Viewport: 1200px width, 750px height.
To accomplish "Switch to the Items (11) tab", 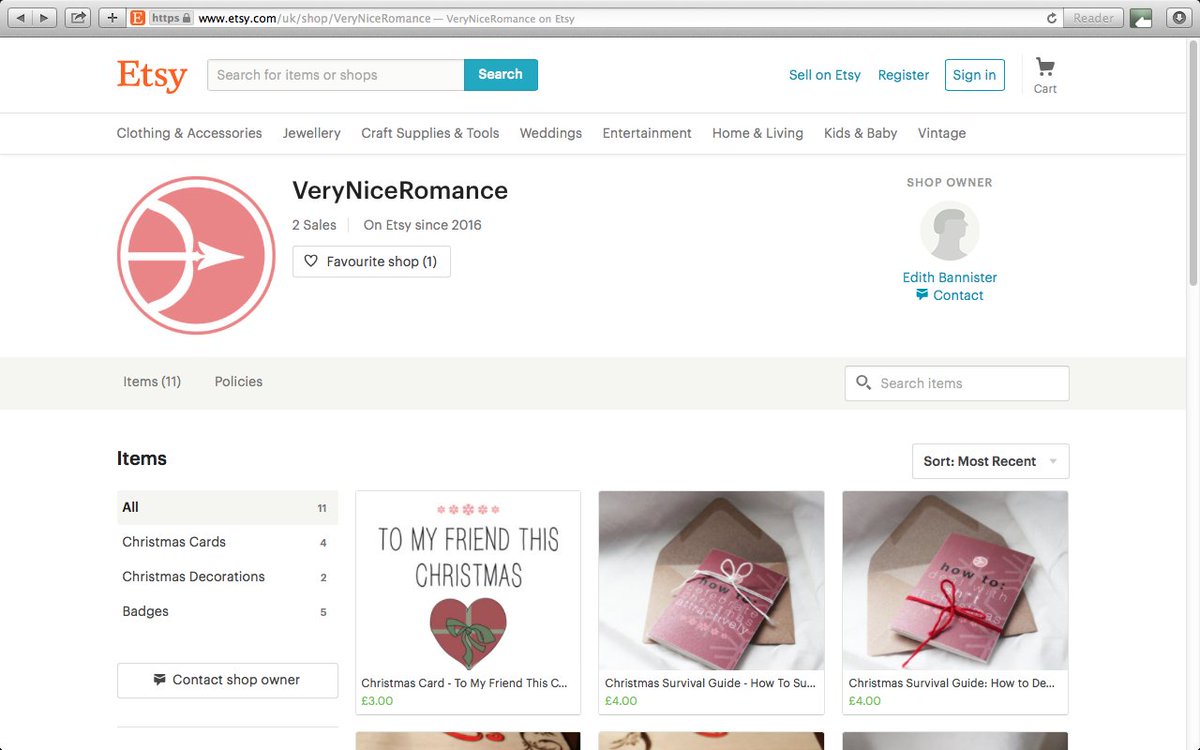I will point(152,382).
